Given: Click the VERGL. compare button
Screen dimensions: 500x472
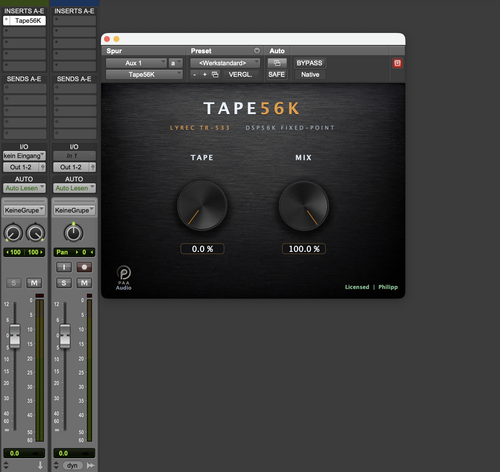Looking at the screenshot, I should (240, 74).
